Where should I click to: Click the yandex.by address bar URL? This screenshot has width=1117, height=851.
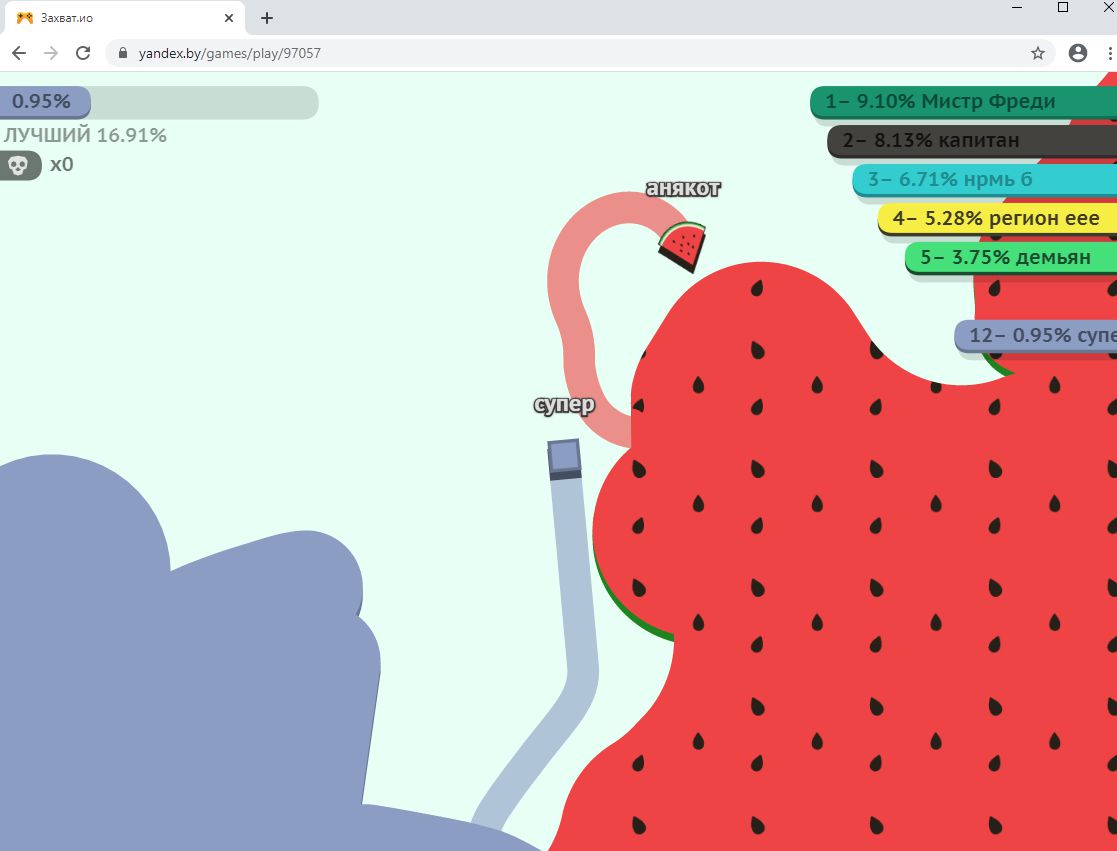230,53
